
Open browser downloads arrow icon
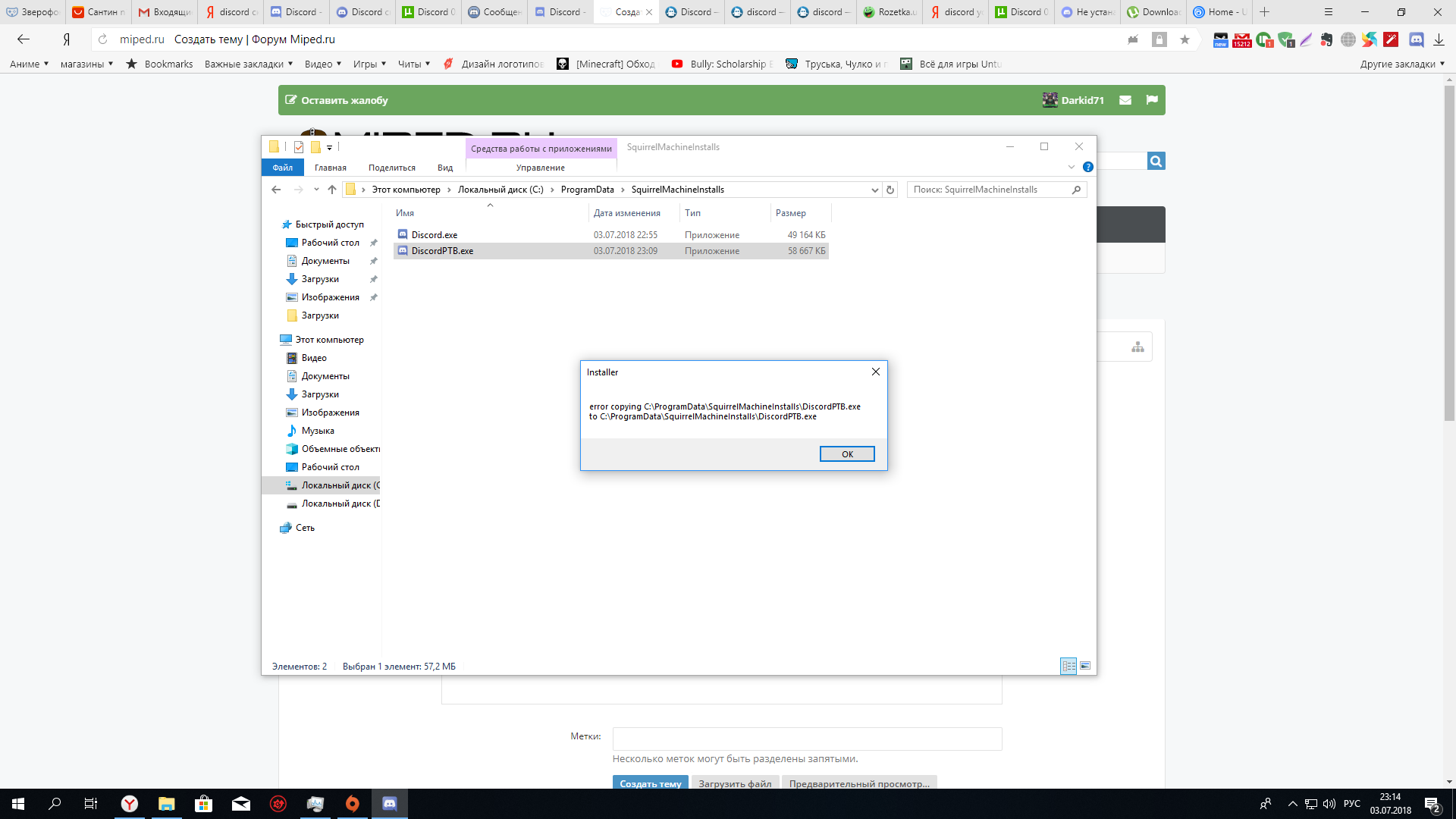point(1439,39)
